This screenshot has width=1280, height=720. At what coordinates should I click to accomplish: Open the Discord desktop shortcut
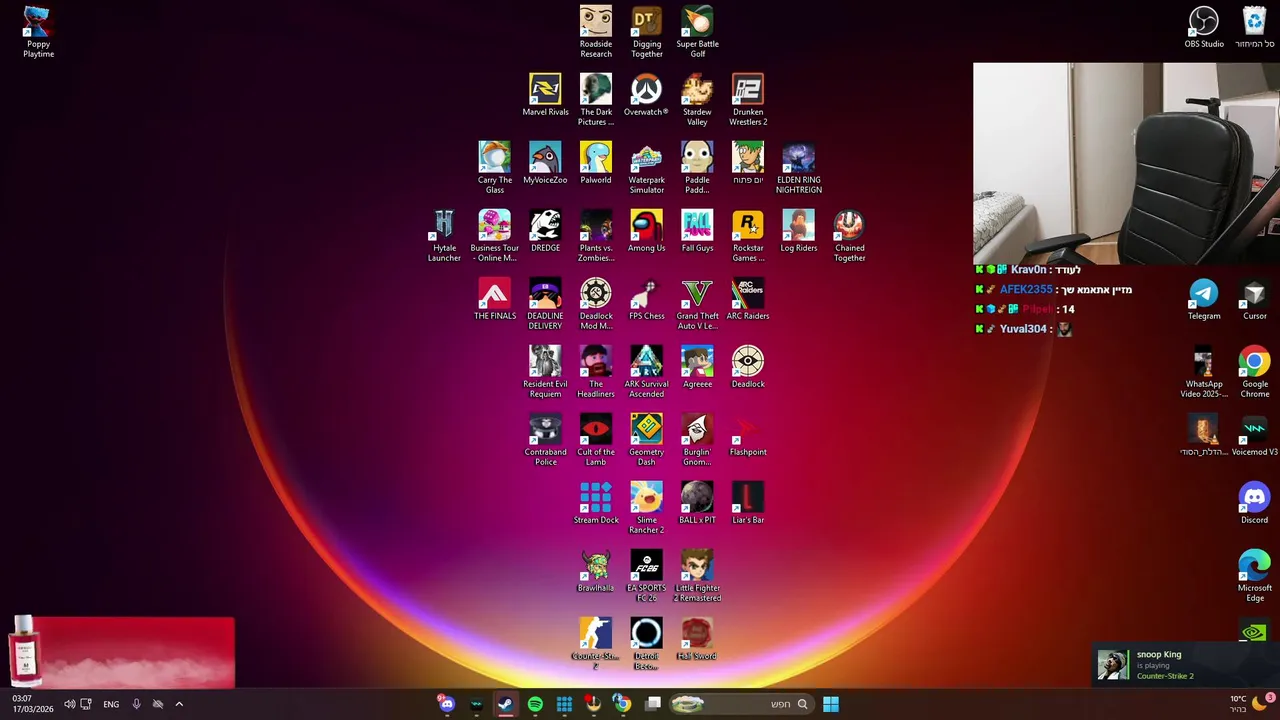[x=1254, y=503]
